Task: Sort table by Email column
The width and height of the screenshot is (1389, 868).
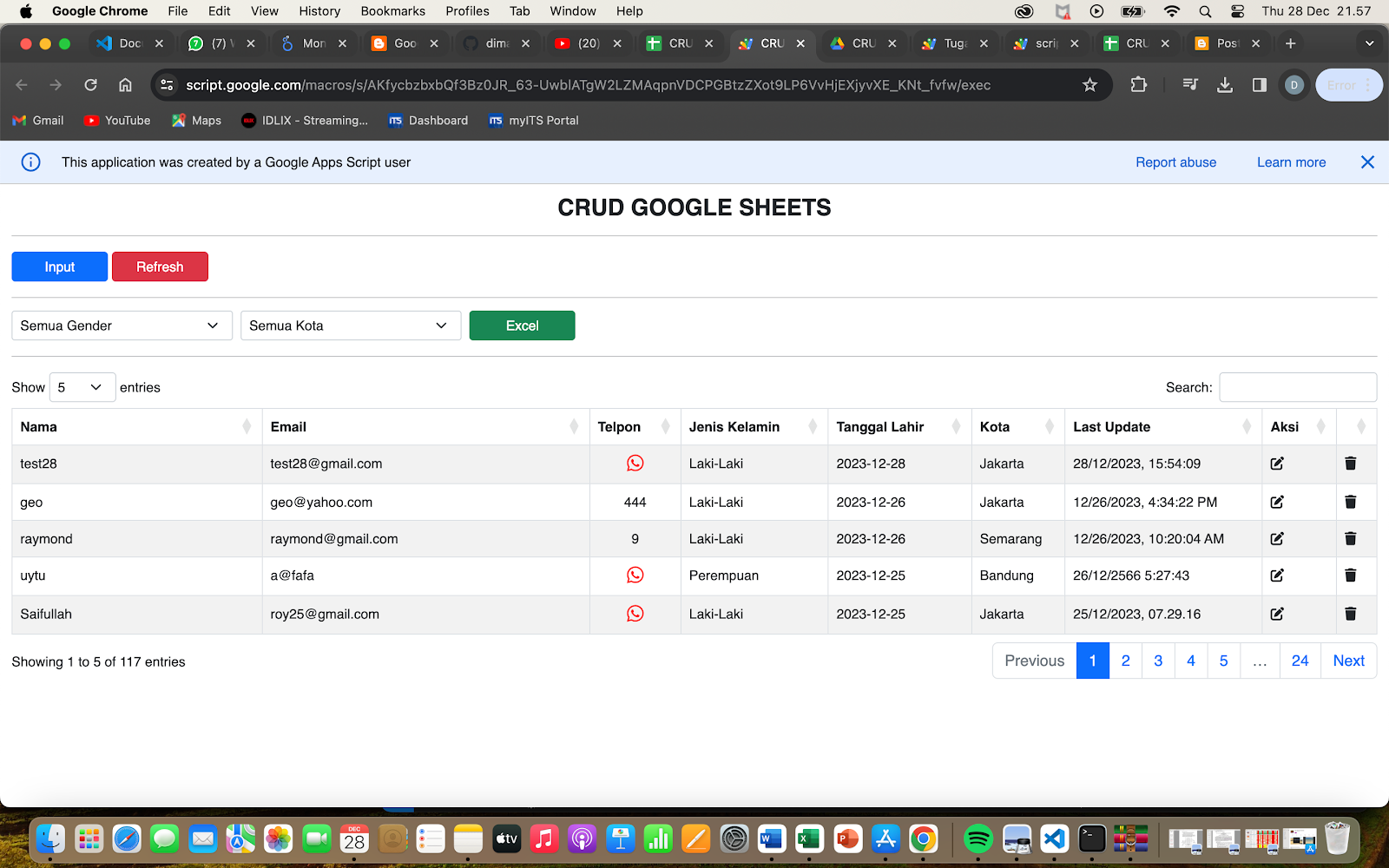Action: coord(425,427)
